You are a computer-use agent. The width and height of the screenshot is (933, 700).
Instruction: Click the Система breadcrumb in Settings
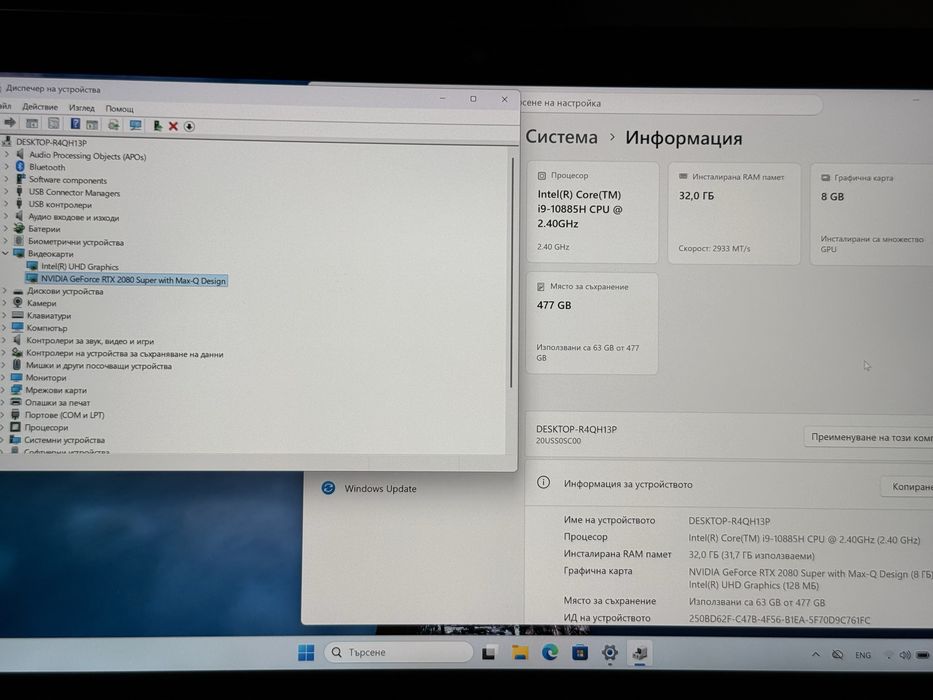click(x=561, y=137)
